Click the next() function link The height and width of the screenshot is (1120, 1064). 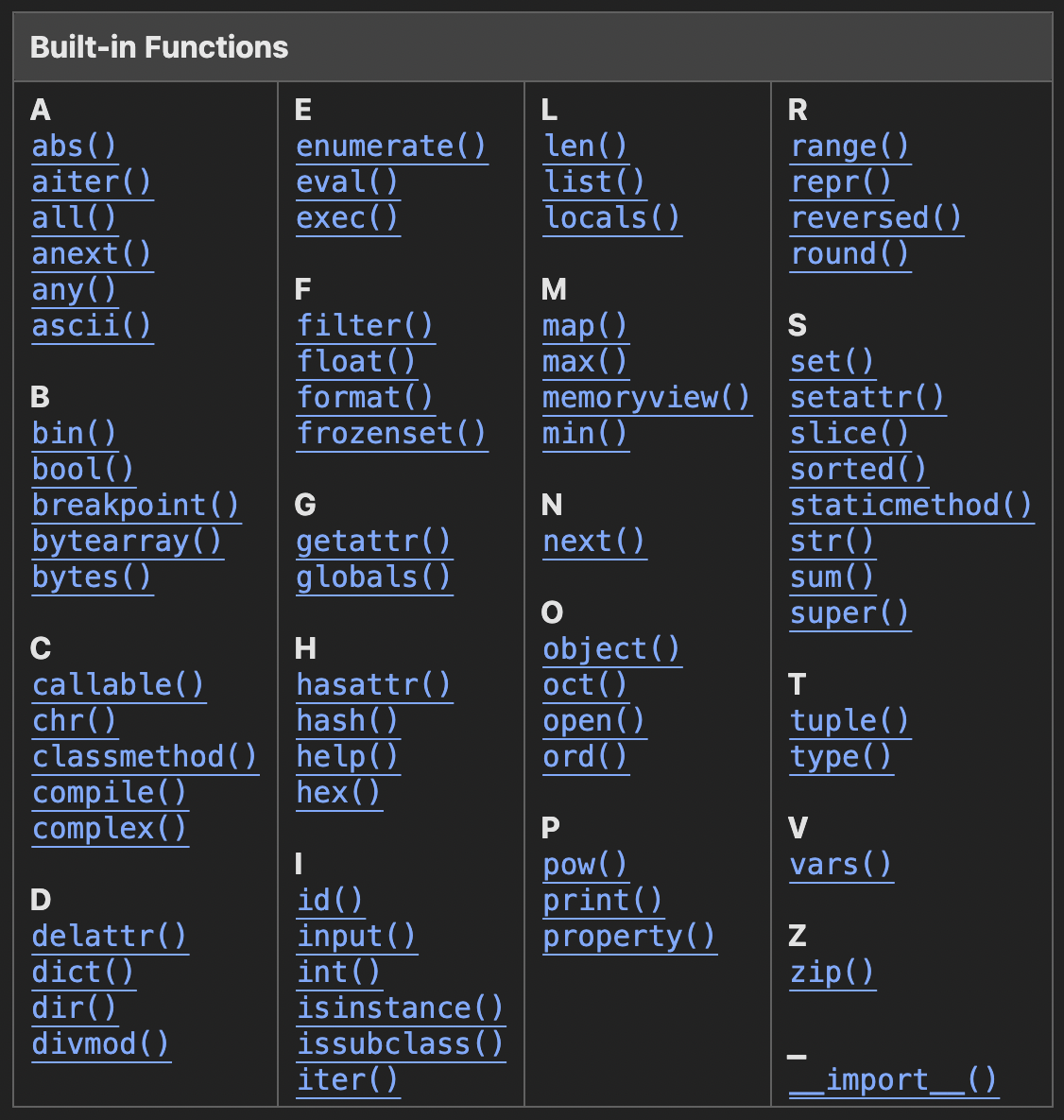tap(594, 542)
